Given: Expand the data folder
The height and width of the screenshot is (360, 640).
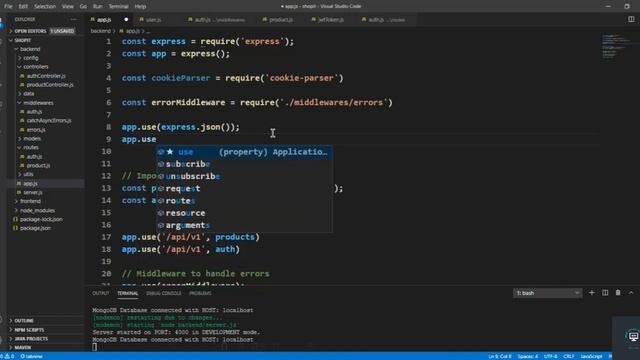Looking at the screenshot, I should tap(29, 93).
